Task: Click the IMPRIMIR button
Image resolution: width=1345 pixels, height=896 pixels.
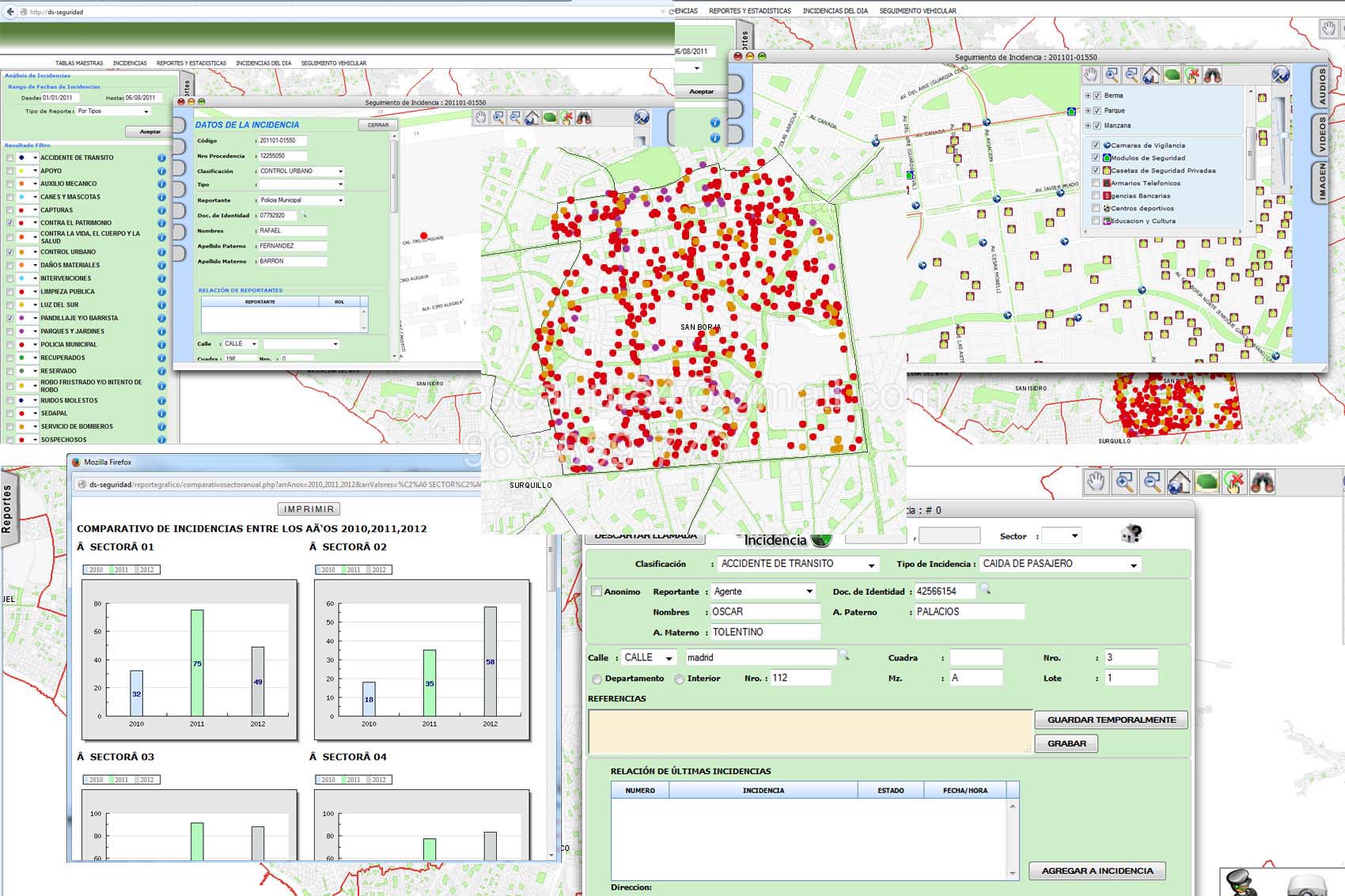Action: click(x=309, y=509)
